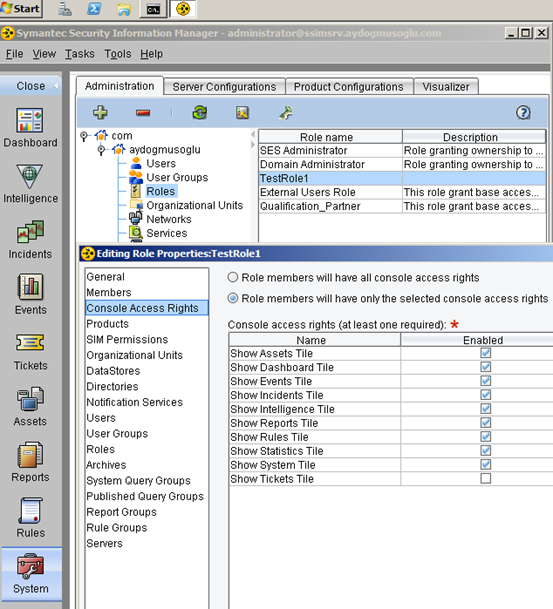Switch to Product Configurations tab

(349, 87)
